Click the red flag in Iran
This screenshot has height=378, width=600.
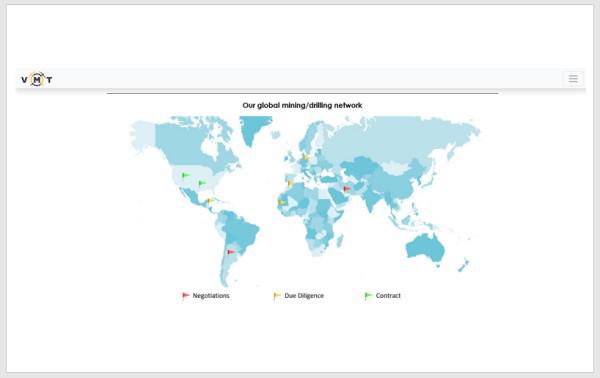(x=347, y=189)
